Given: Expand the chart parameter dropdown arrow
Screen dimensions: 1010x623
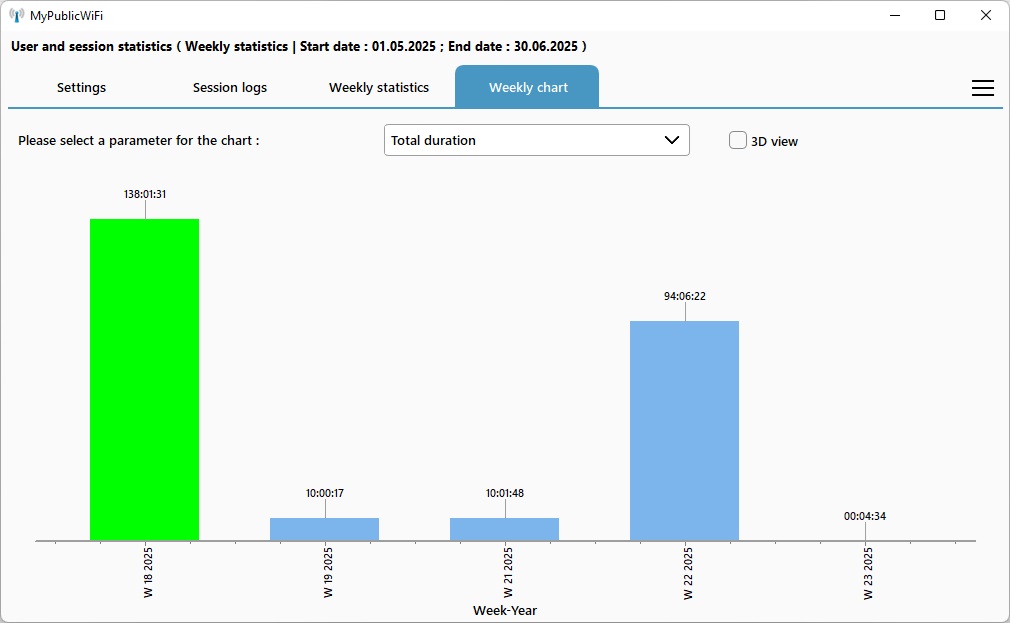Looking at the screenshot, I should (672, 141).
